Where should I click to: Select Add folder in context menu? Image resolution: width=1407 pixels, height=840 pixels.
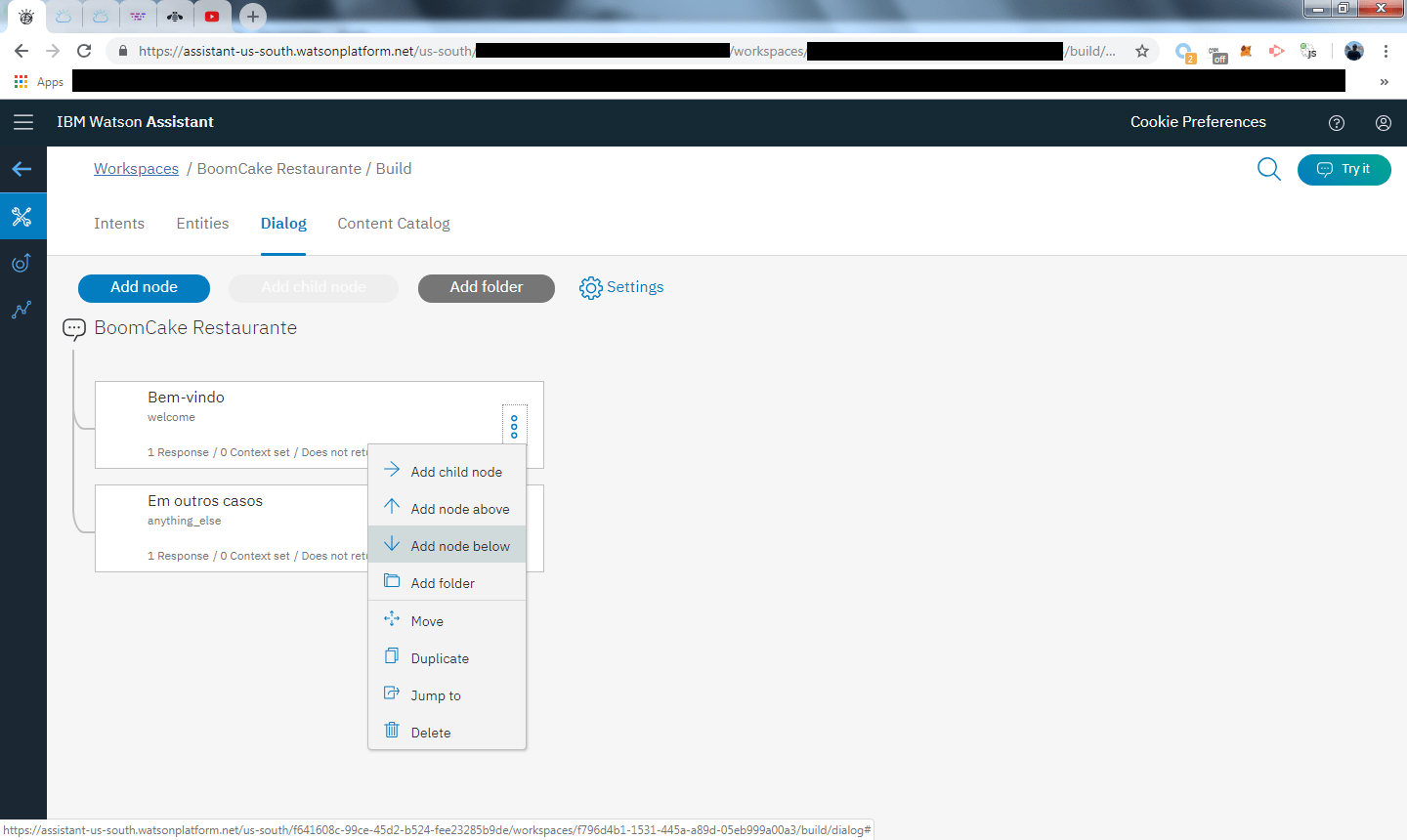click(448, 583)
